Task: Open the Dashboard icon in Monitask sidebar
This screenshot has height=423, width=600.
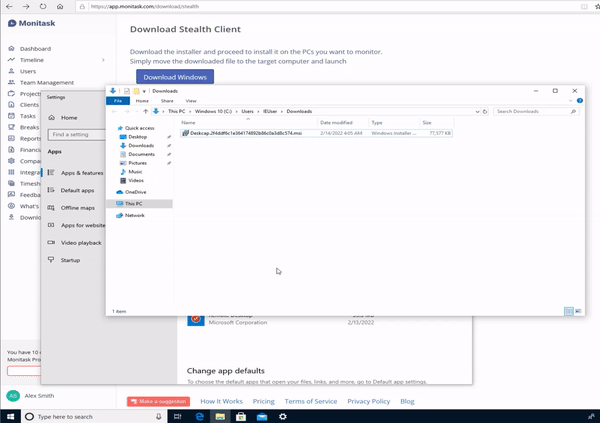Action: tap(11, 49)
